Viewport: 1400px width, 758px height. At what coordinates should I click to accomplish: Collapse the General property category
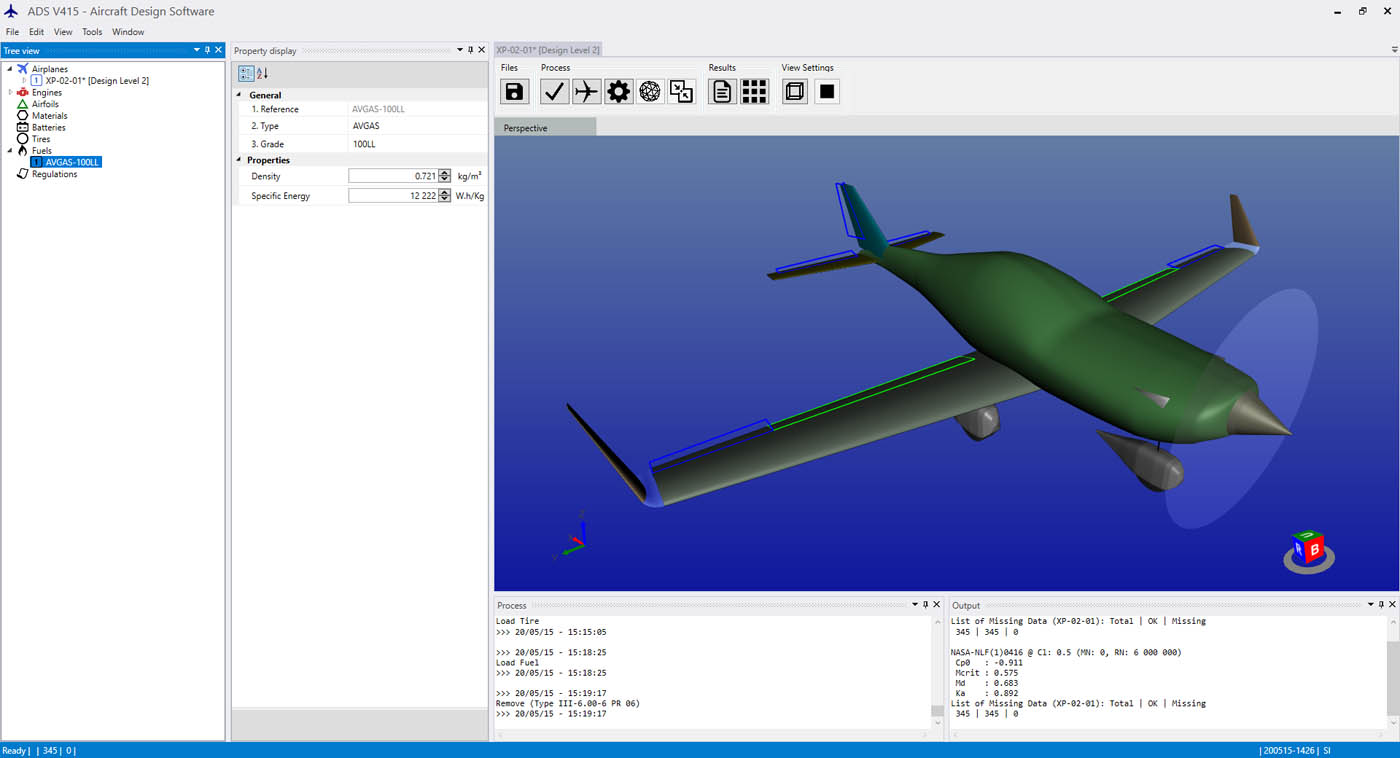(x=239, y=95)
